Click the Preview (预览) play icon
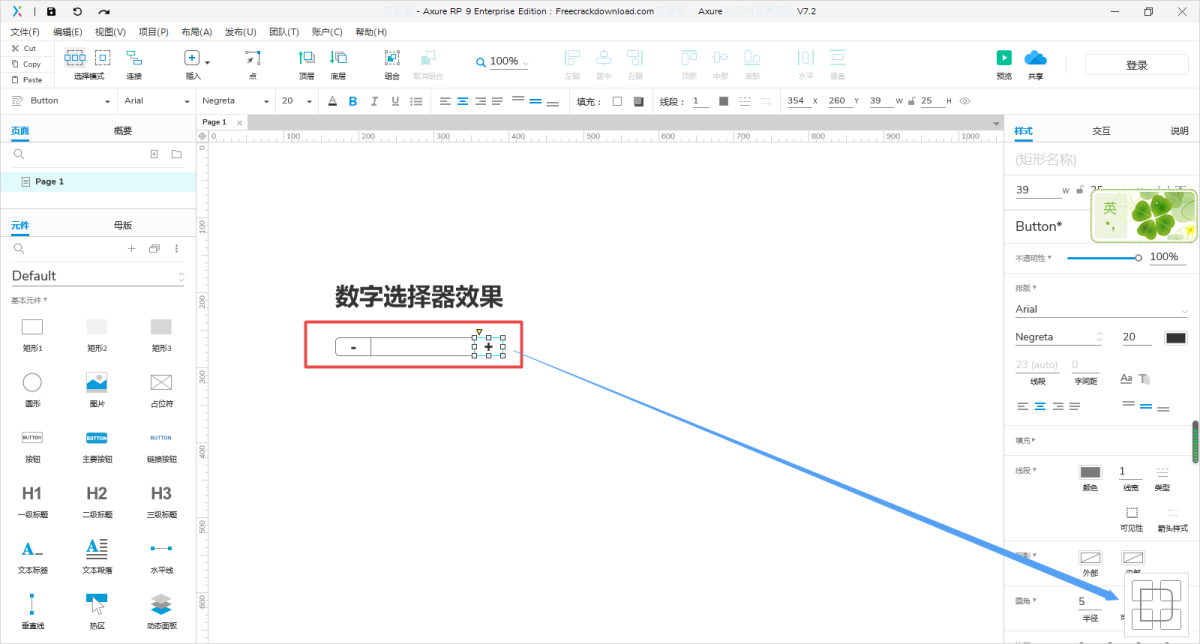This screenshot has height=644, width=1200. click(x=1003, y=58)
